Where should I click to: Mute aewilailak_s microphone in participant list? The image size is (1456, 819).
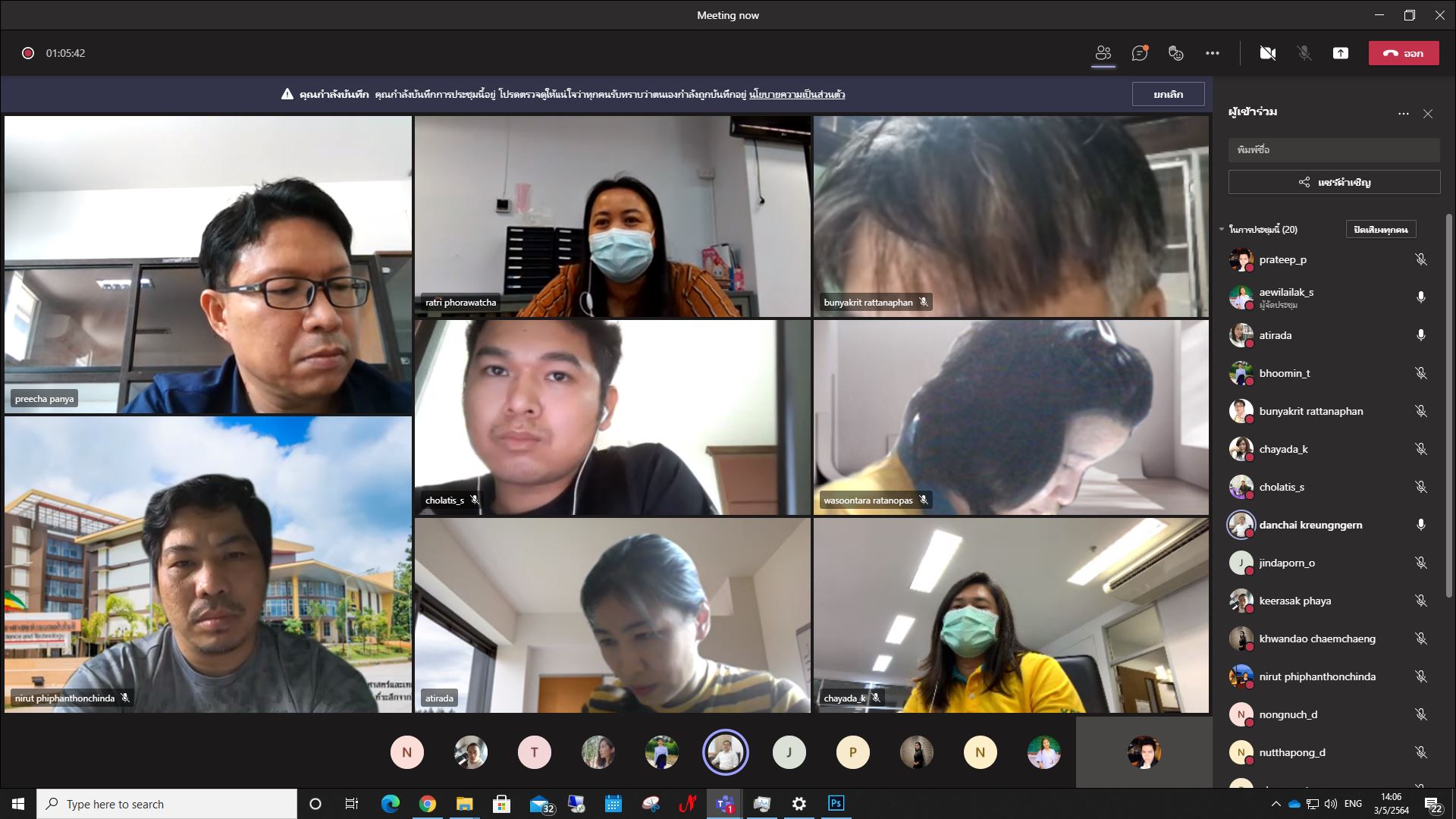[x=1420, y=297]
